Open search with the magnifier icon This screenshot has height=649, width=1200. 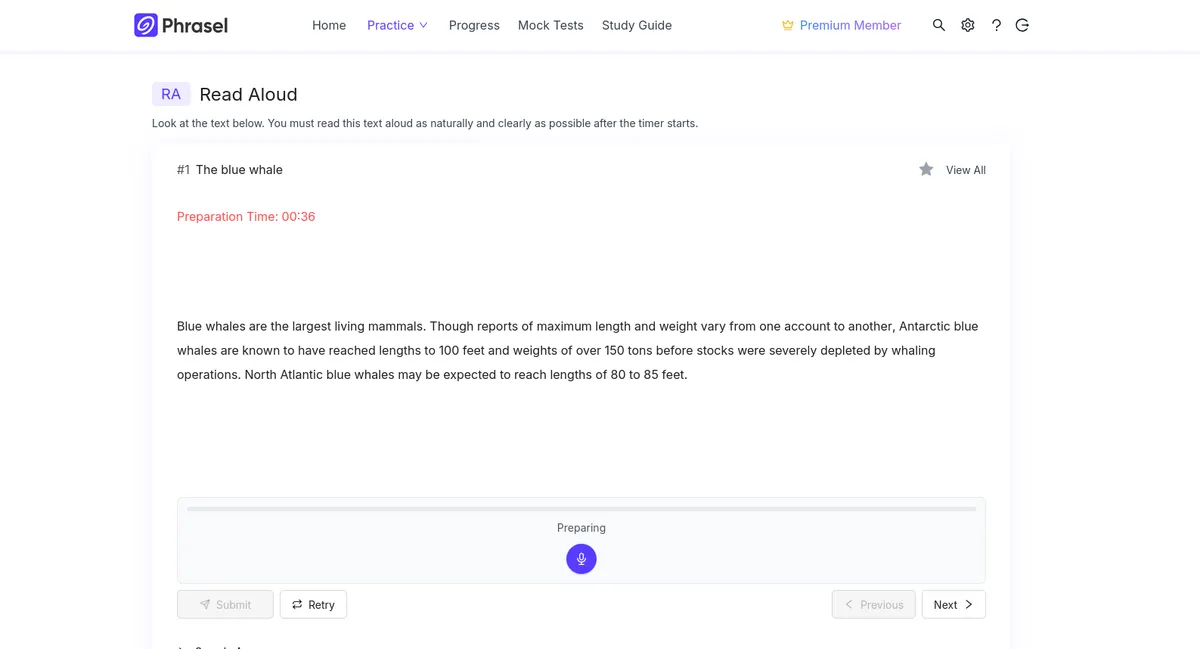939,25
